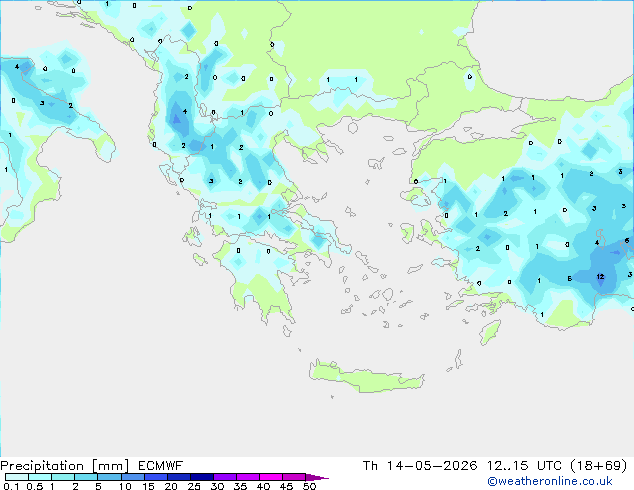
Task: Pick the 2–5 mm legend color swatch
Action: [x=86, y=477]
